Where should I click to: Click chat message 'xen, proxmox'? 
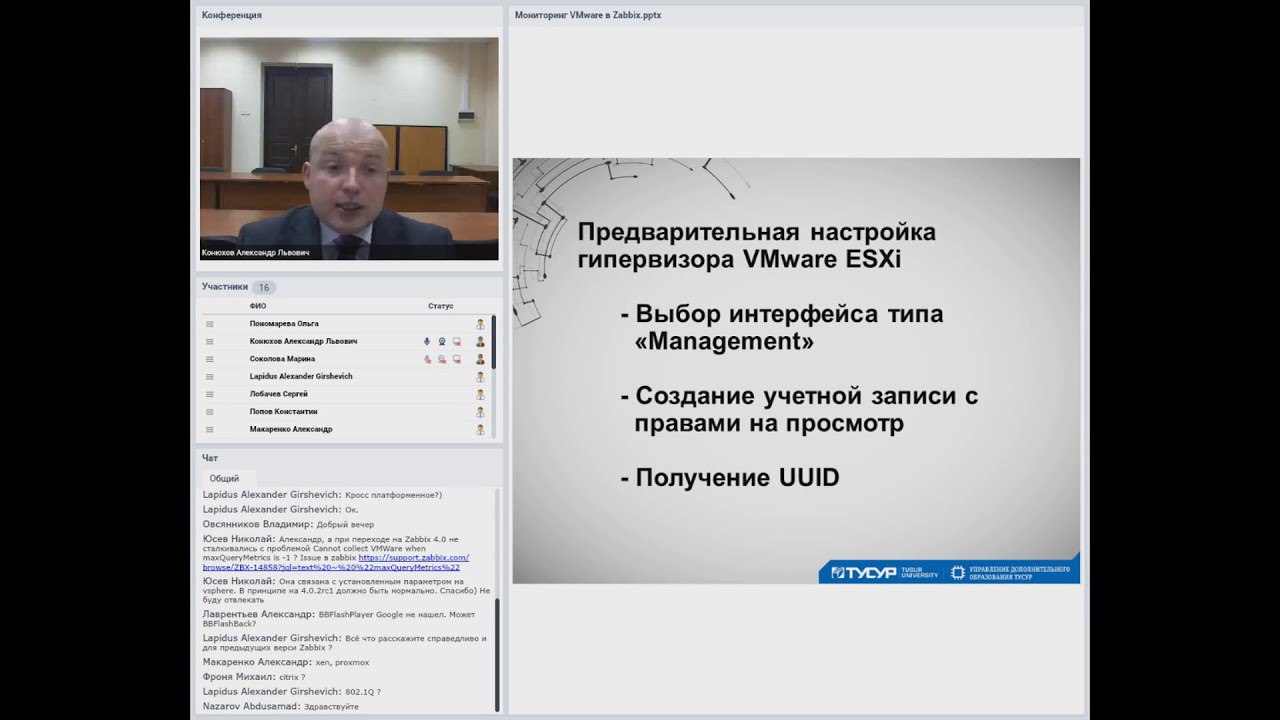pyautogui.click(x=286, y=662)
